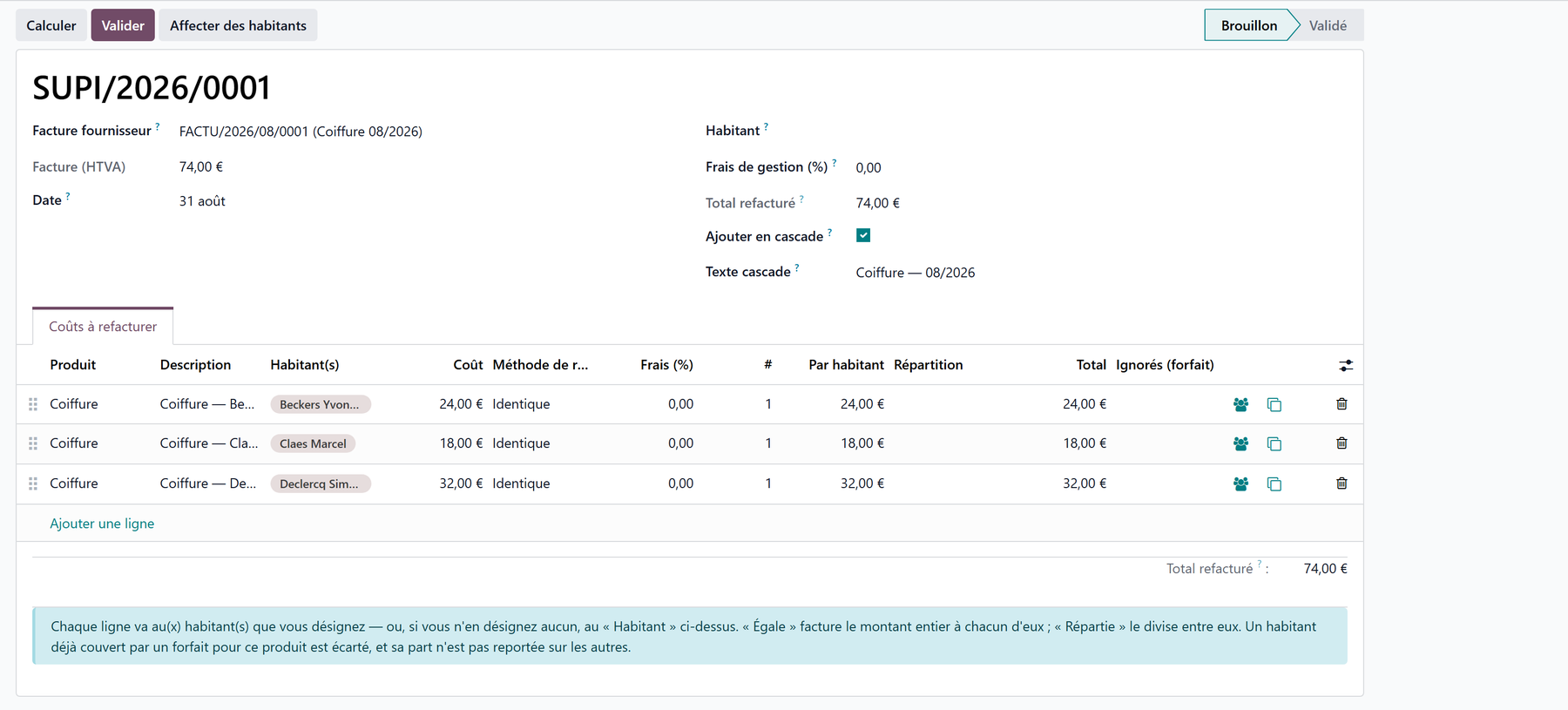Grab the drag handle of Claes row

(x=33, y=443)
